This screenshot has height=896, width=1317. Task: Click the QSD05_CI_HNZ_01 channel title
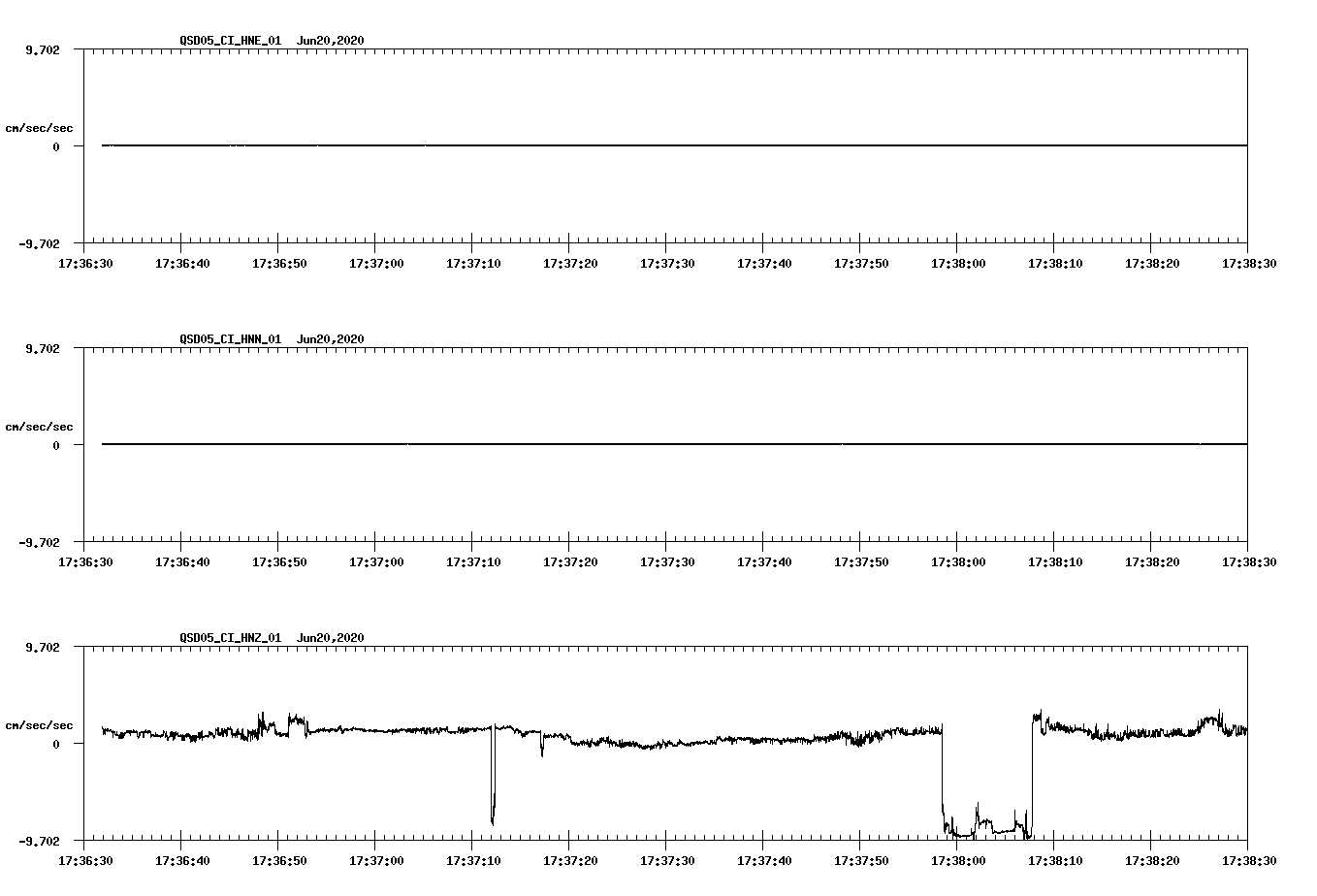tap(231, 638)
